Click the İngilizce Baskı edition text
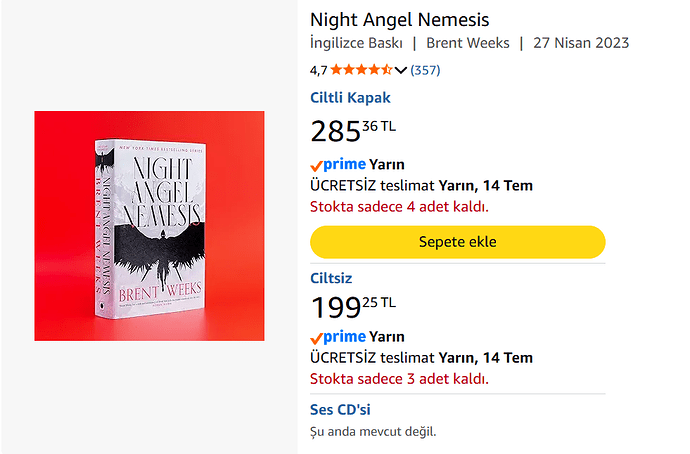The image size is (690, 454). (x=356, y=43)
